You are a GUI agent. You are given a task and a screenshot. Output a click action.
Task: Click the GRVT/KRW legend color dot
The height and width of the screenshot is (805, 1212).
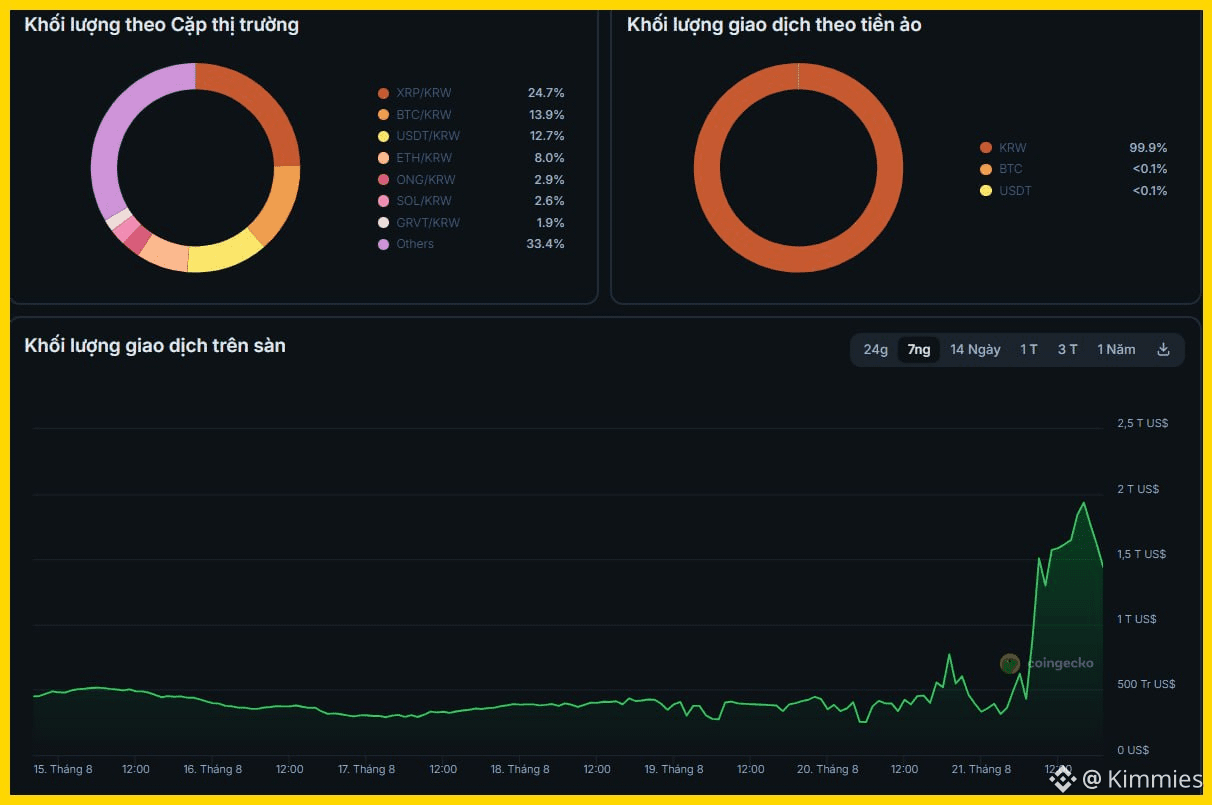pos(383,223)
